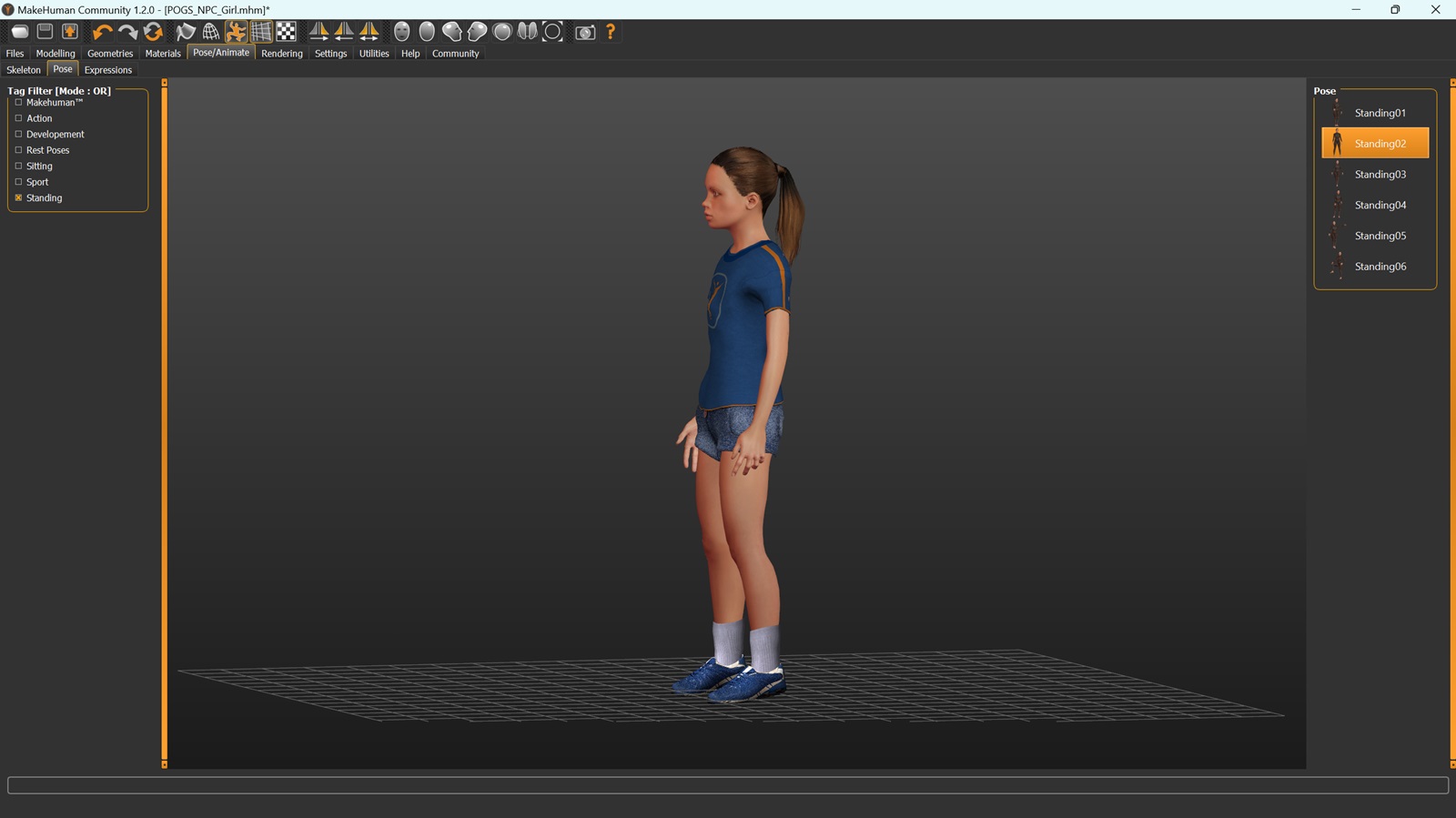Click the second symmetry icon with left arrow

pos(344,32)
